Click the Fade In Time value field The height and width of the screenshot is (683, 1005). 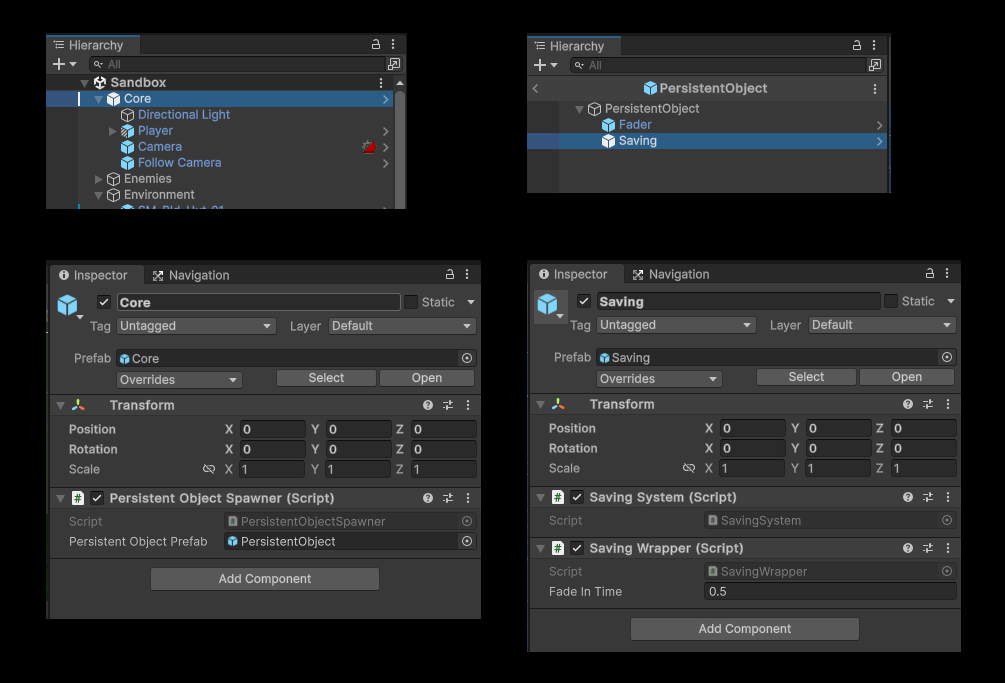[x=830, y=591]
